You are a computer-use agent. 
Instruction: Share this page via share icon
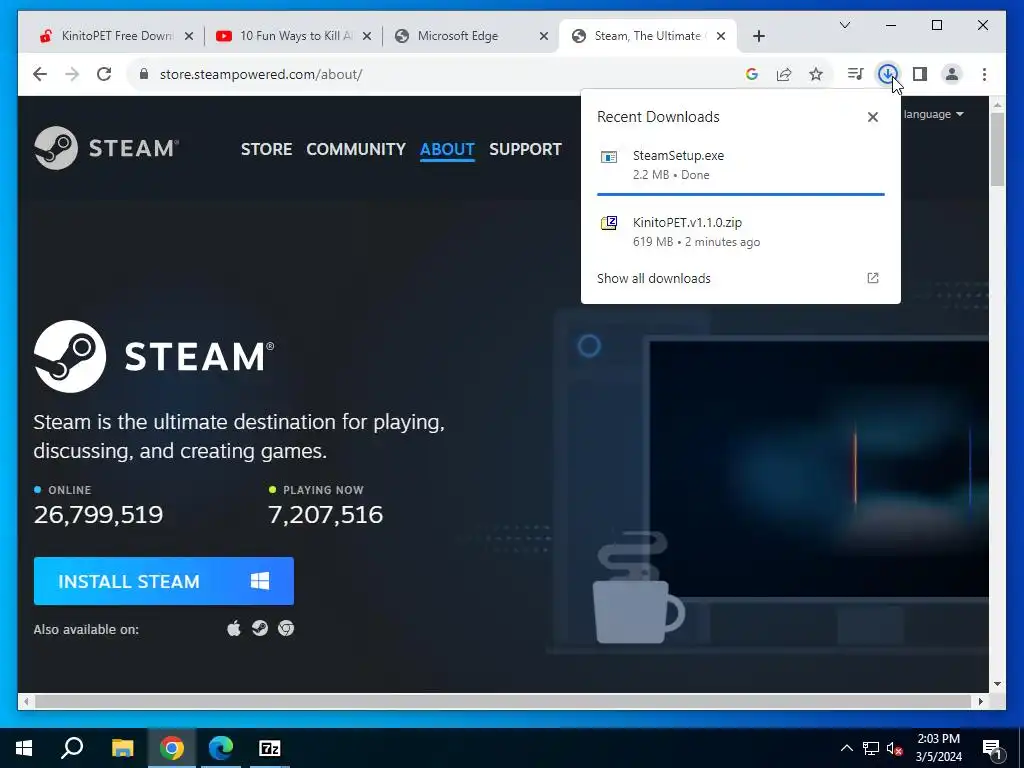(x=784, y=74)
